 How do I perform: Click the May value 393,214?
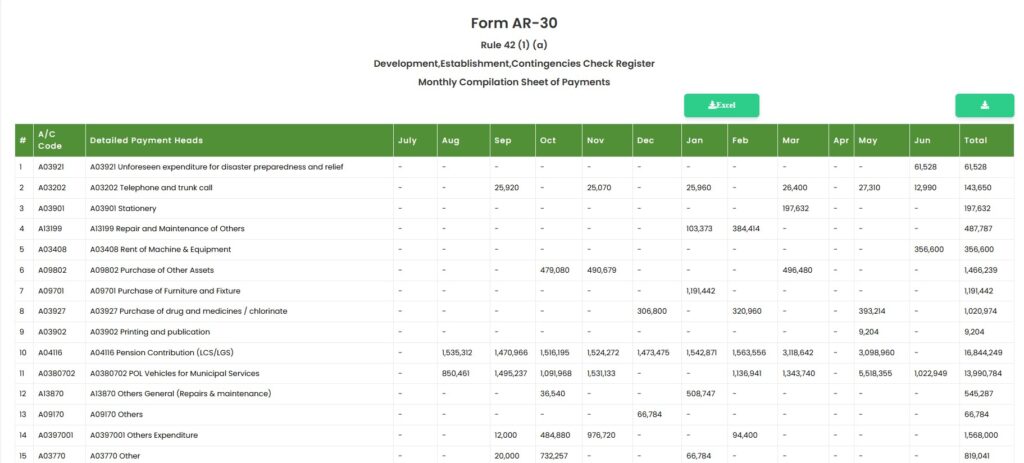(x=872, y=311)
